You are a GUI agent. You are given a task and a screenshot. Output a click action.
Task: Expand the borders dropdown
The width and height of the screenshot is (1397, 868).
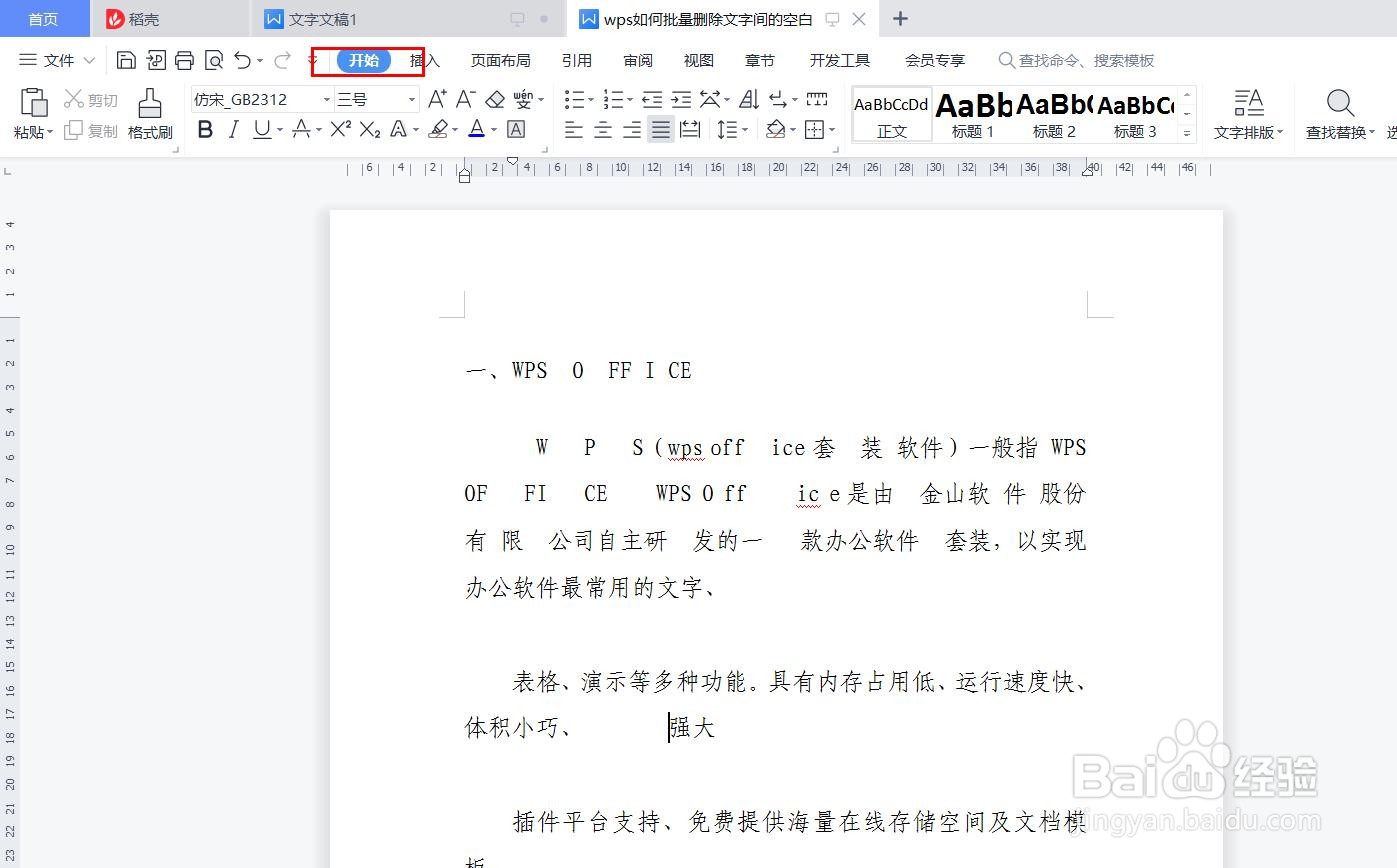tap(833, 130)
